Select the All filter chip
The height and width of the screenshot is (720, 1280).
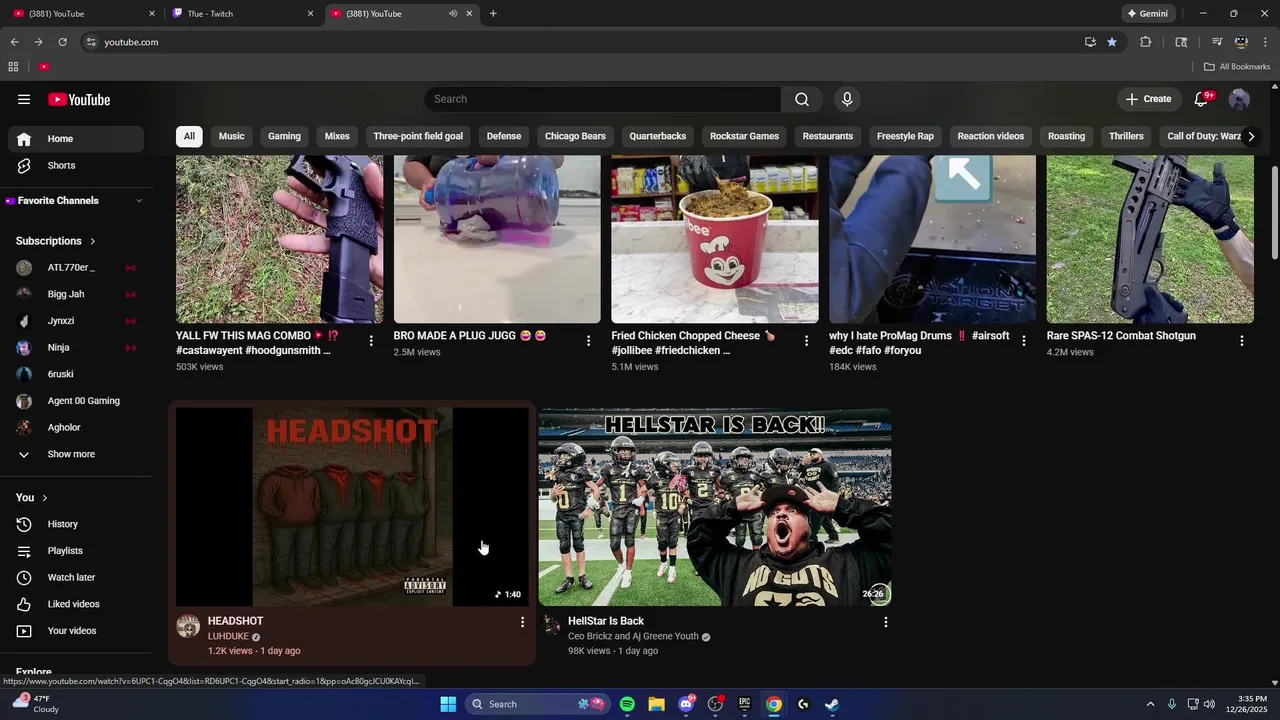tap(189, 136)
